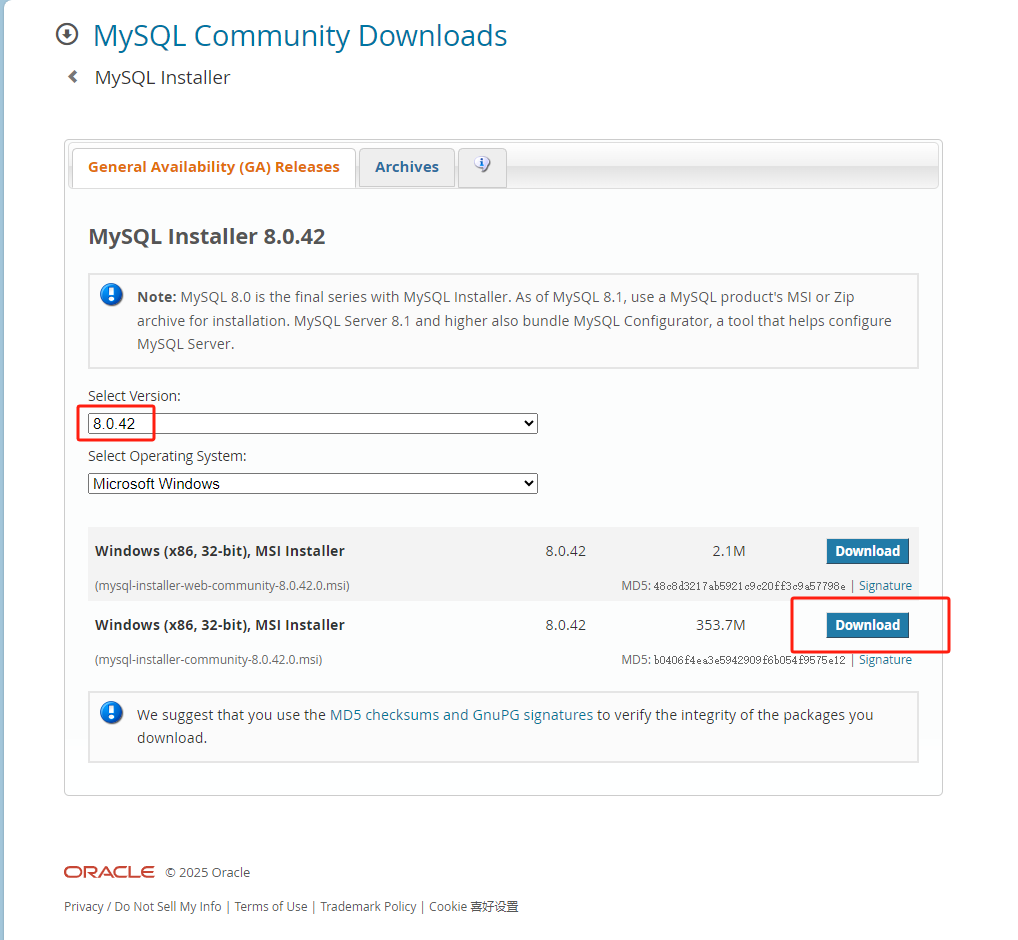Open Signature link for mysql-installer-community-8.0.42.0.msi
This screenshot has width=1018, height=940.
point(885,660)
